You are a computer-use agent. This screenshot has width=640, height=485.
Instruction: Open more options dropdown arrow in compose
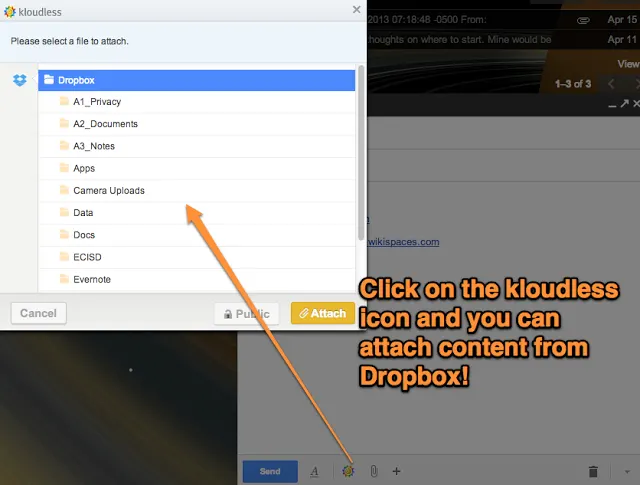tap(627, 472)
